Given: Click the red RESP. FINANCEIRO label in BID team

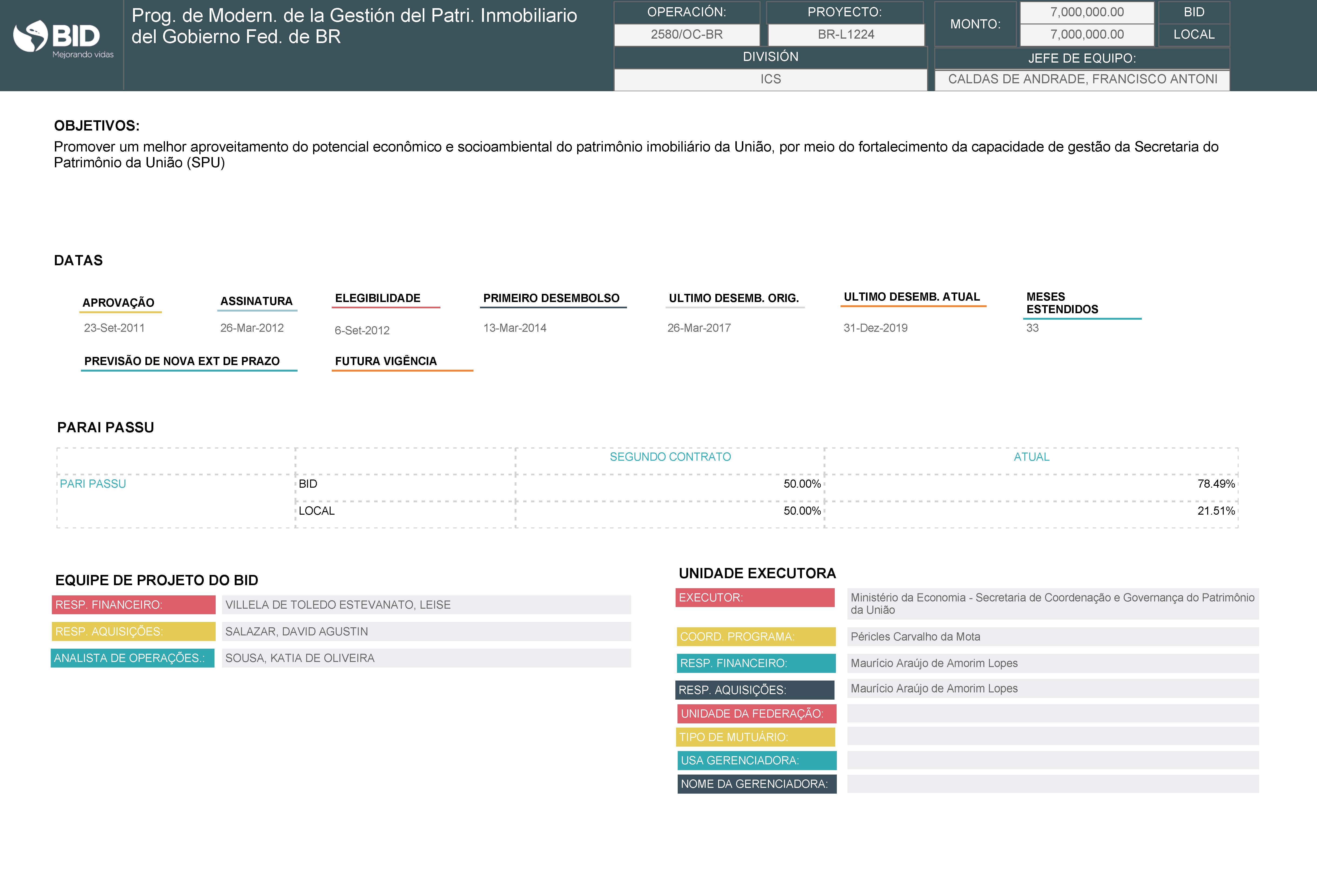Looking at the screenshot, I should [134, 605].
